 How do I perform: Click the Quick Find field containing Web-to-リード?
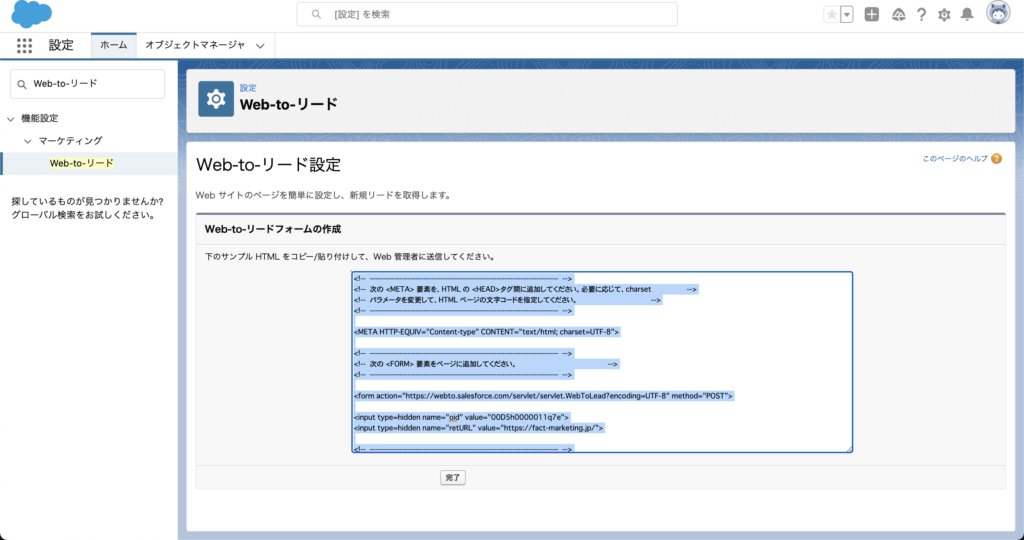(x=88, y=84)
